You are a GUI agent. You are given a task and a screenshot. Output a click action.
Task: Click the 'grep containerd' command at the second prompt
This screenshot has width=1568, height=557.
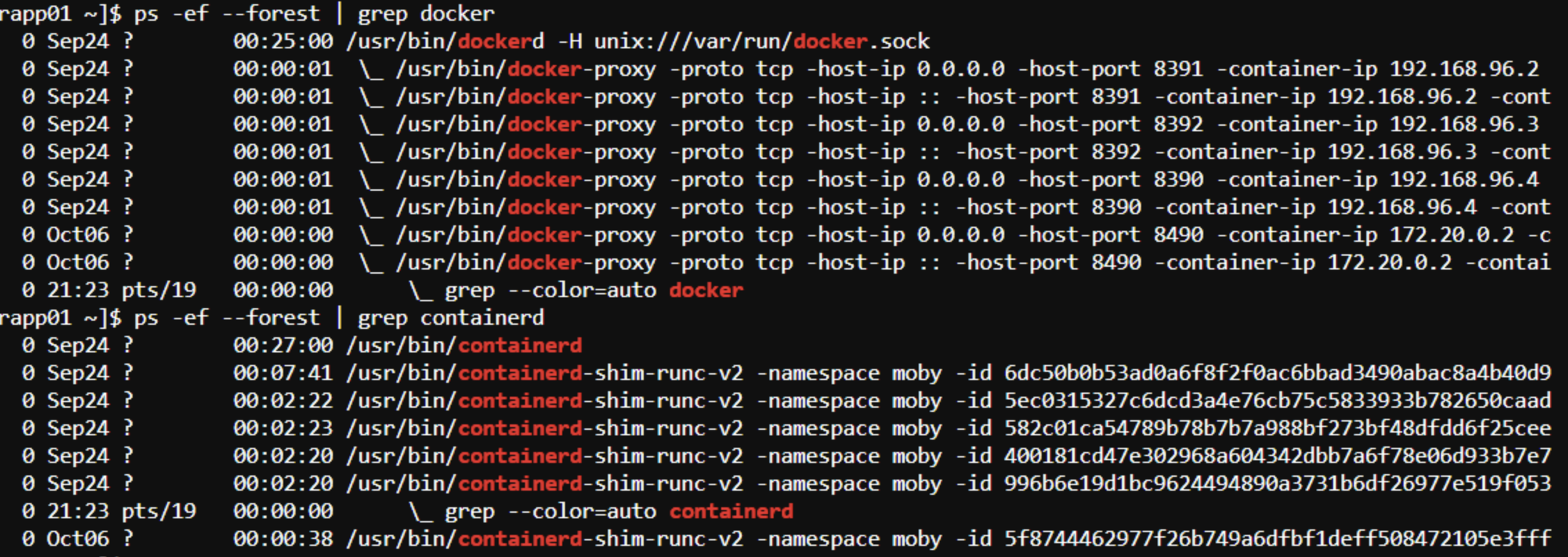coord(450,318)
